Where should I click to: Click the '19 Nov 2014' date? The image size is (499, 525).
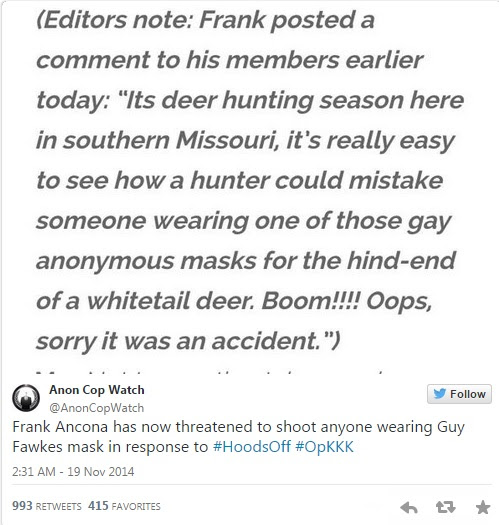point(100,472)
